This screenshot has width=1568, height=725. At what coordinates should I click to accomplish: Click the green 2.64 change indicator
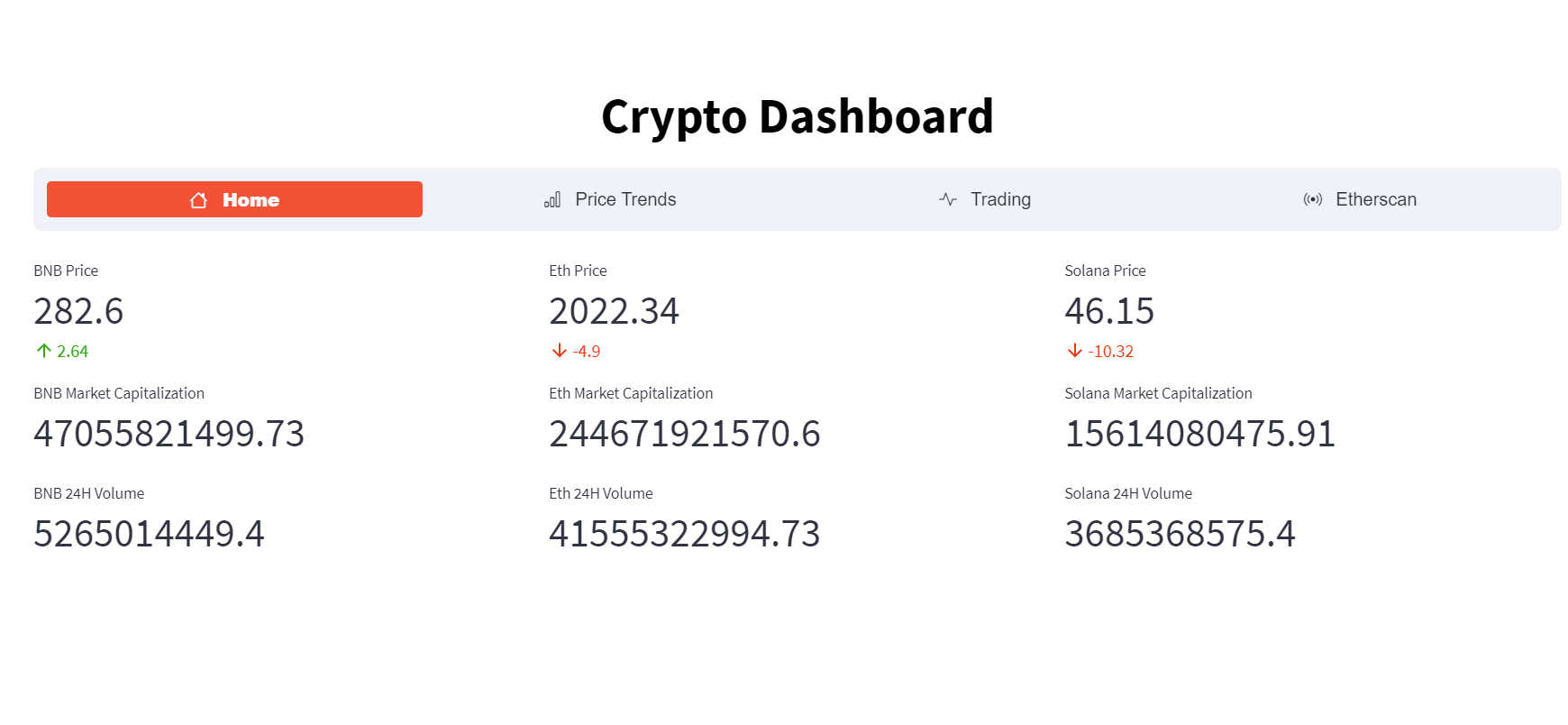[71, 351]
